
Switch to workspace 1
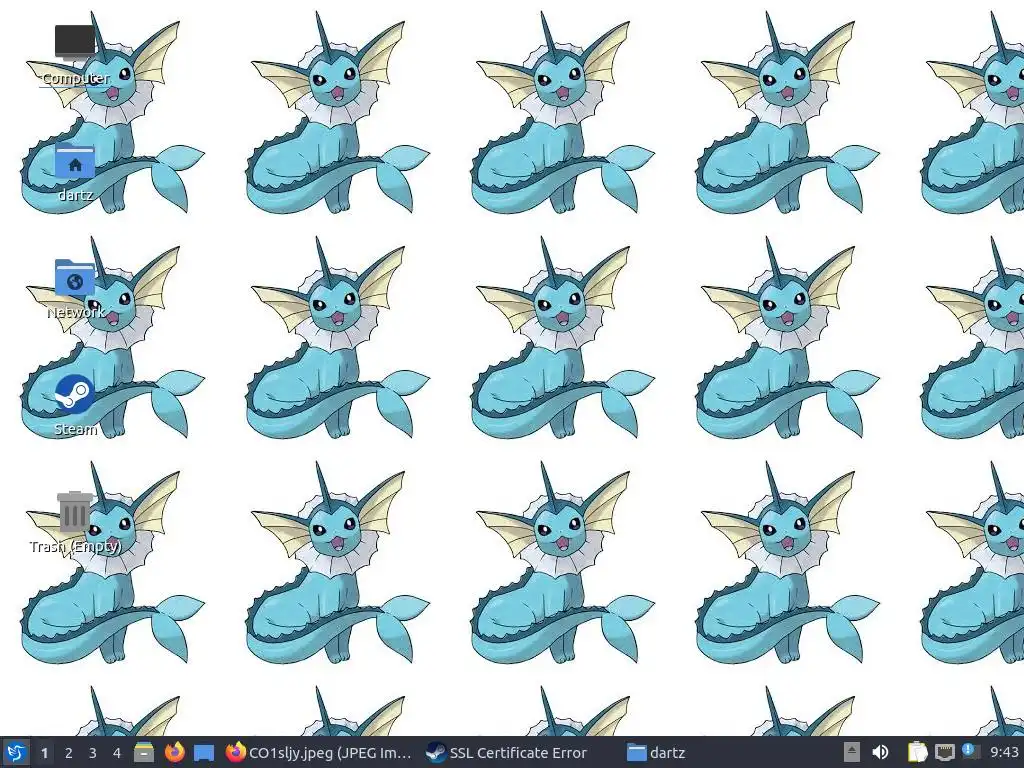coord(44,753)
